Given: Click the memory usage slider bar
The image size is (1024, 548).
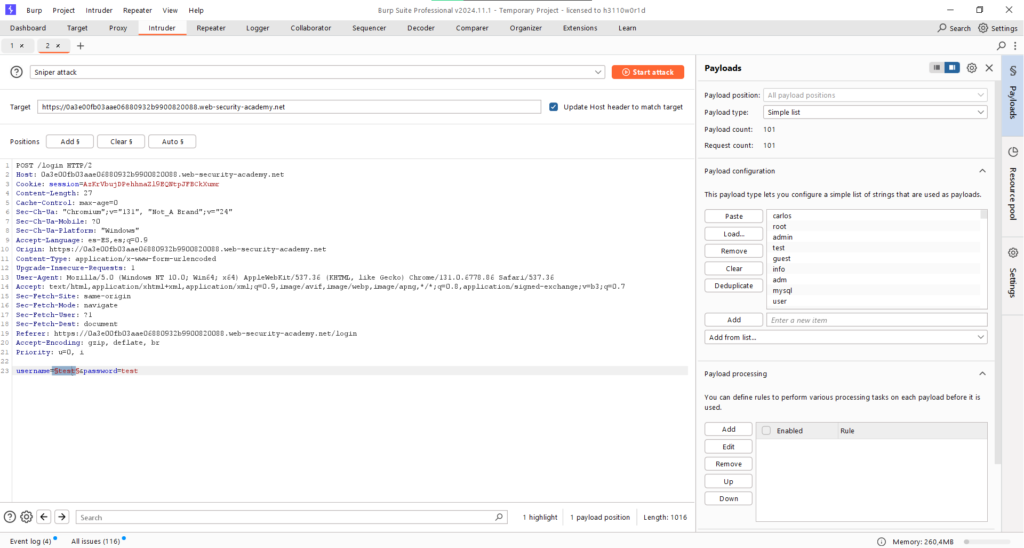Looking at the screenshot, I should coord(989,541).
